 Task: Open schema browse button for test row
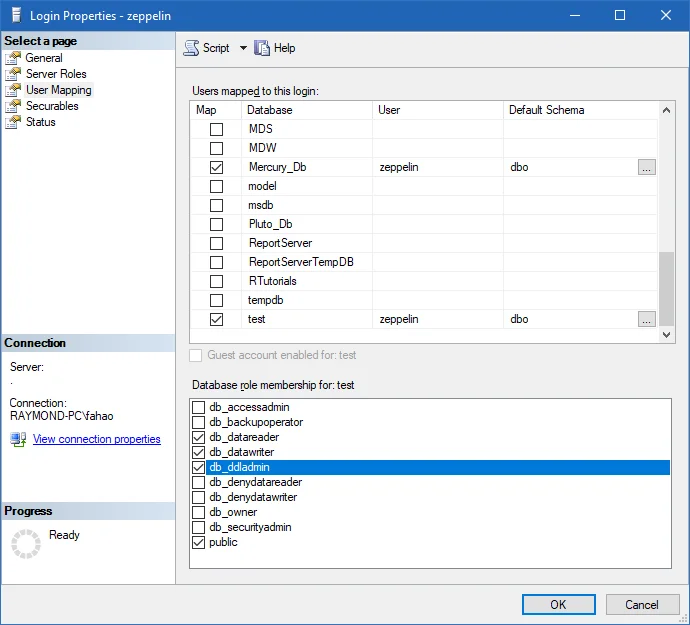647,319
